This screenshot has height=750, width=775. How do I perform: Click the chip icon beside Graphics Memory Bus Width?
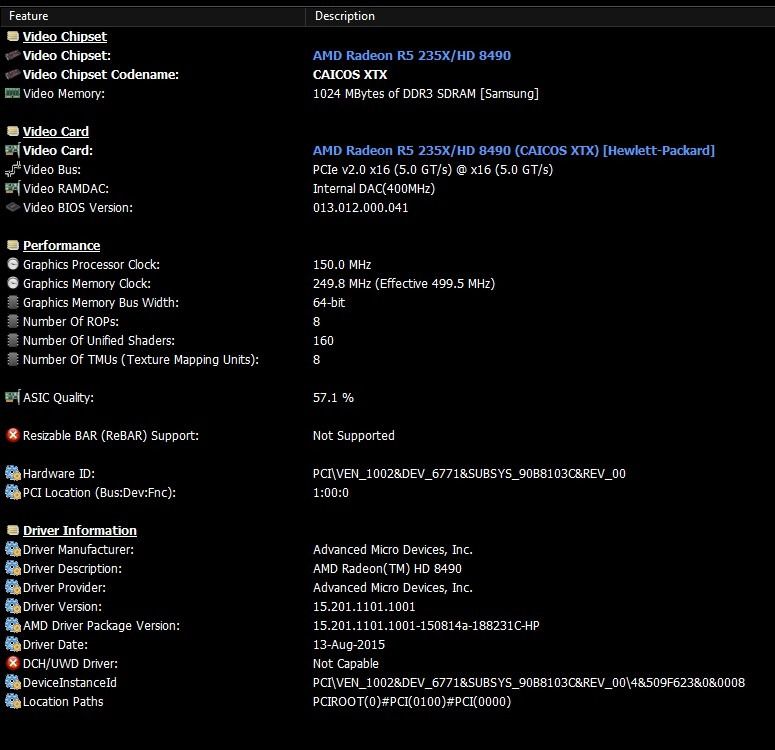point(13,302)
